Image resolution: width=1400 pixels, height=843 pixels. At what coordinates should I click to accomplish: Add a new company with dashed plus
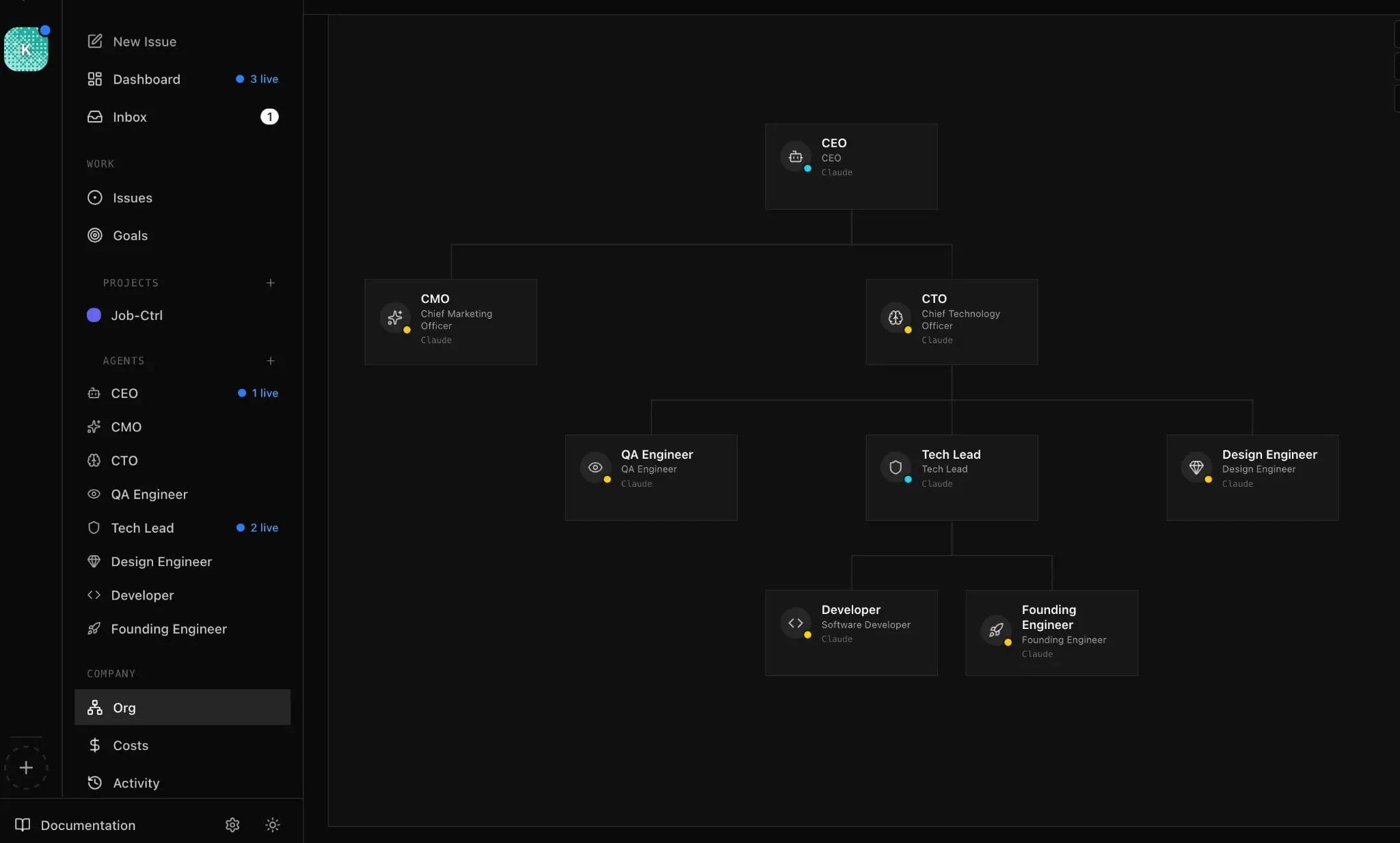point(26,768)
